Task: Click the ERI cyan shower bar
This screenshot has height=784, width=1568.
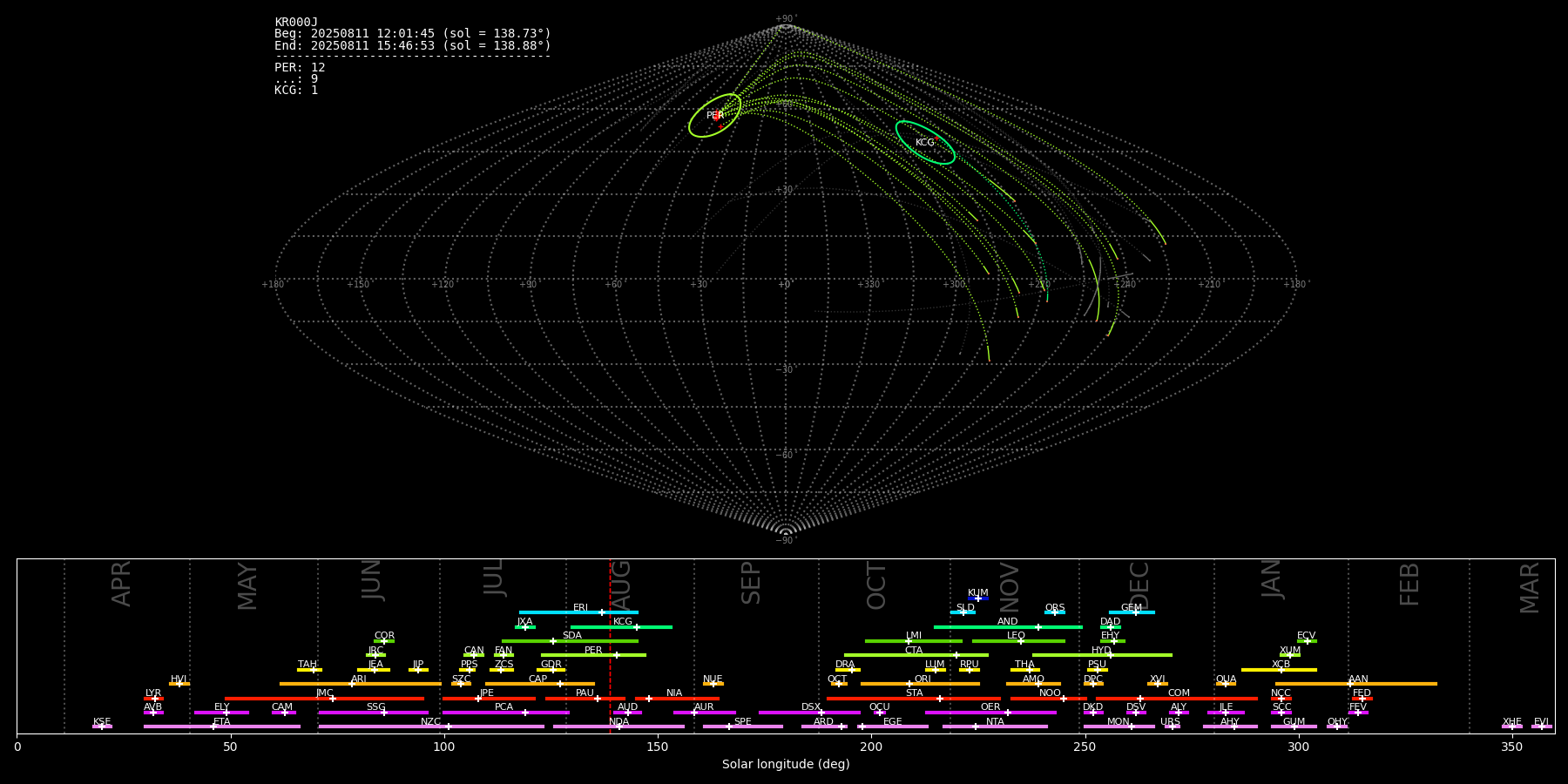Action: 578,612
